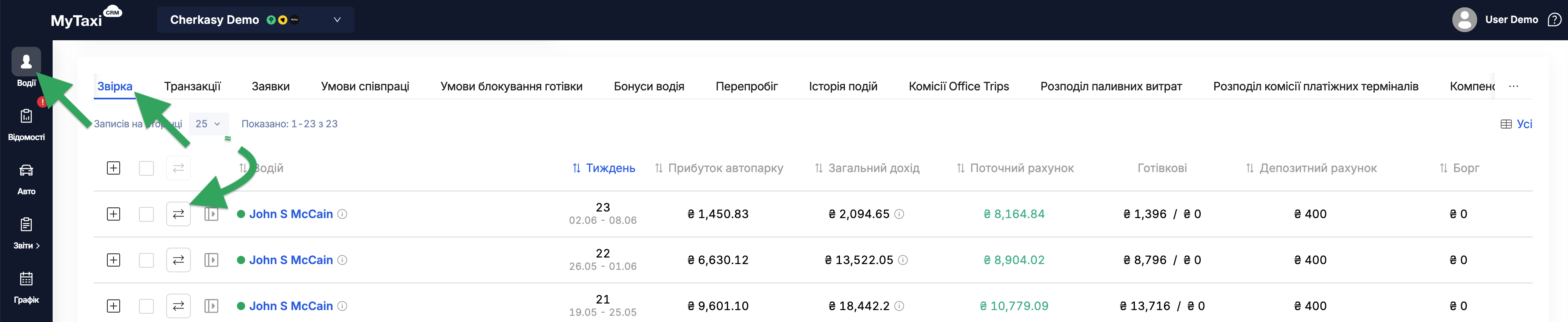The image size is (1568, 322).
Task: Open the Водії section in sidebar
Action: [26, 67]
